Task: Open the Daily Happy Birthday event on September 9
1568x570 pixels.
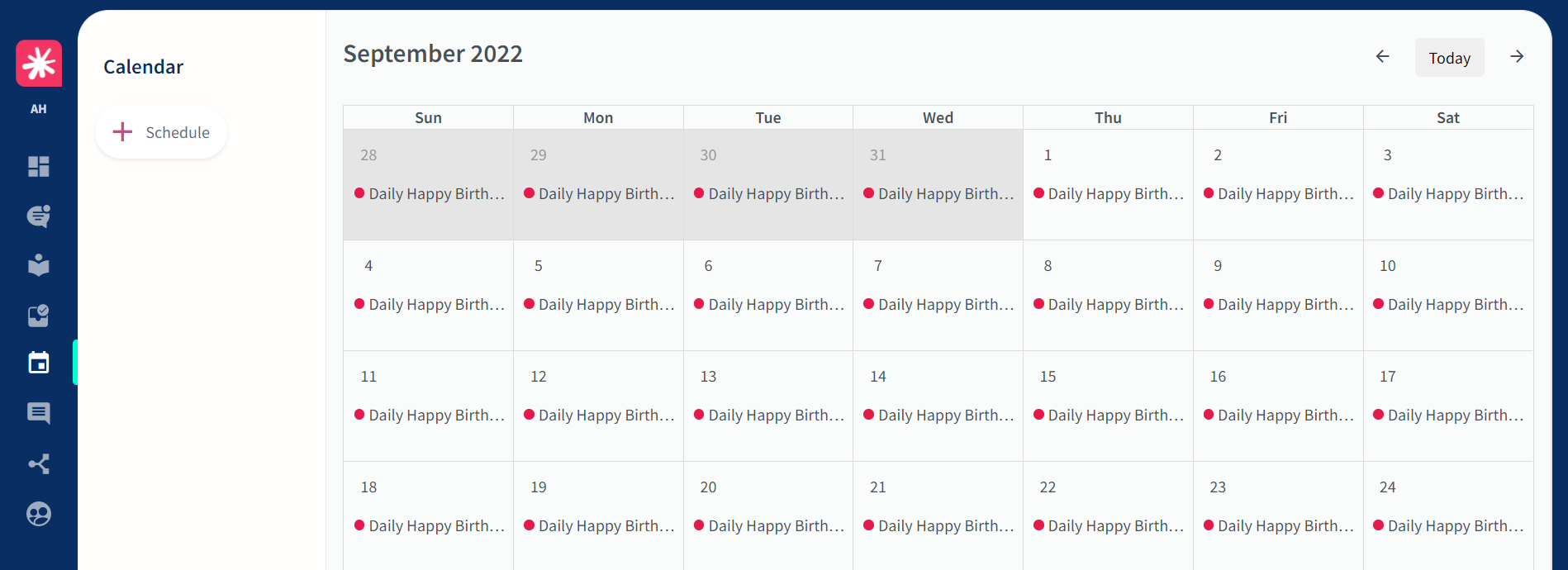Action: 1278,304
